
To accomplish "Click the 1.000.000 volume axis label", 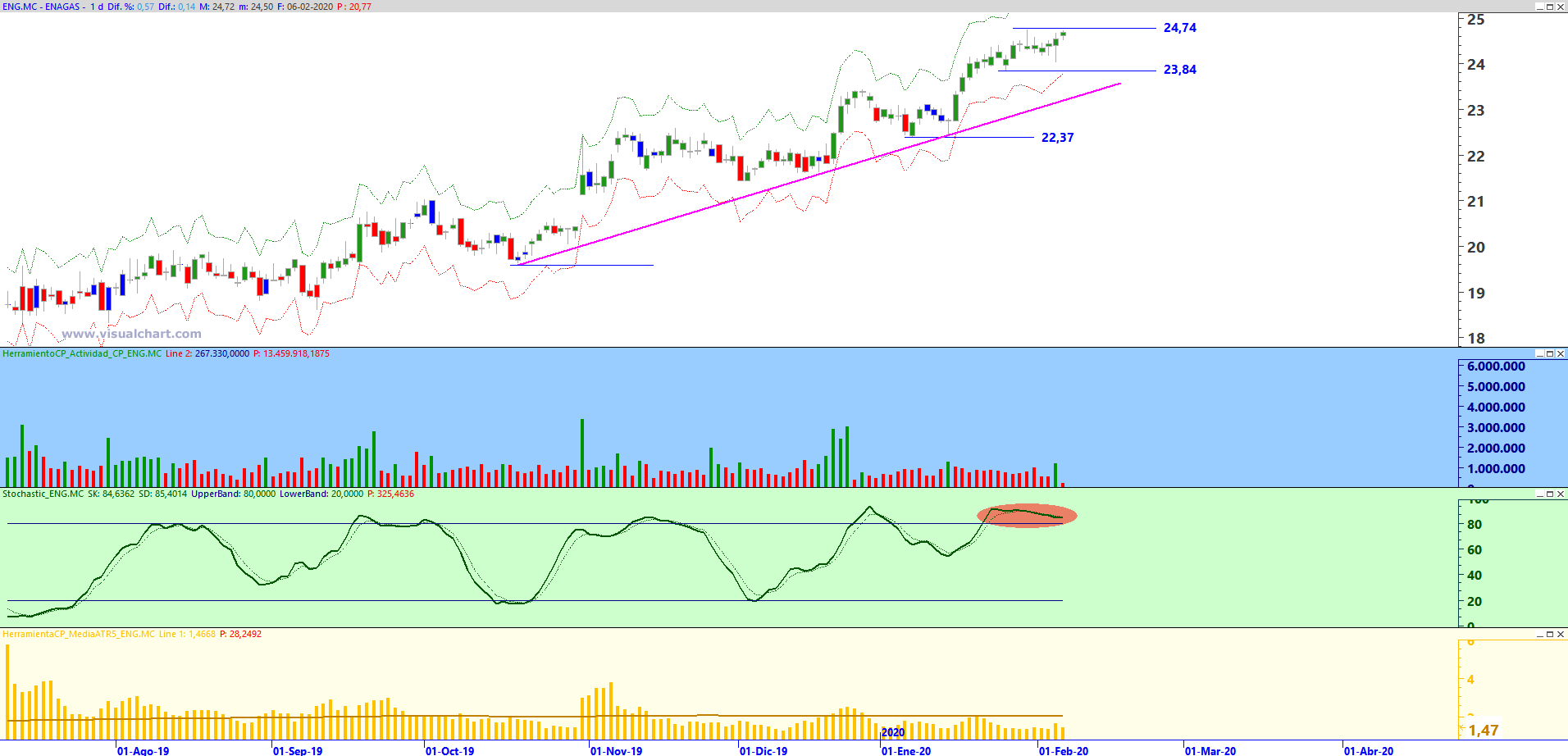I will 1497,469.
